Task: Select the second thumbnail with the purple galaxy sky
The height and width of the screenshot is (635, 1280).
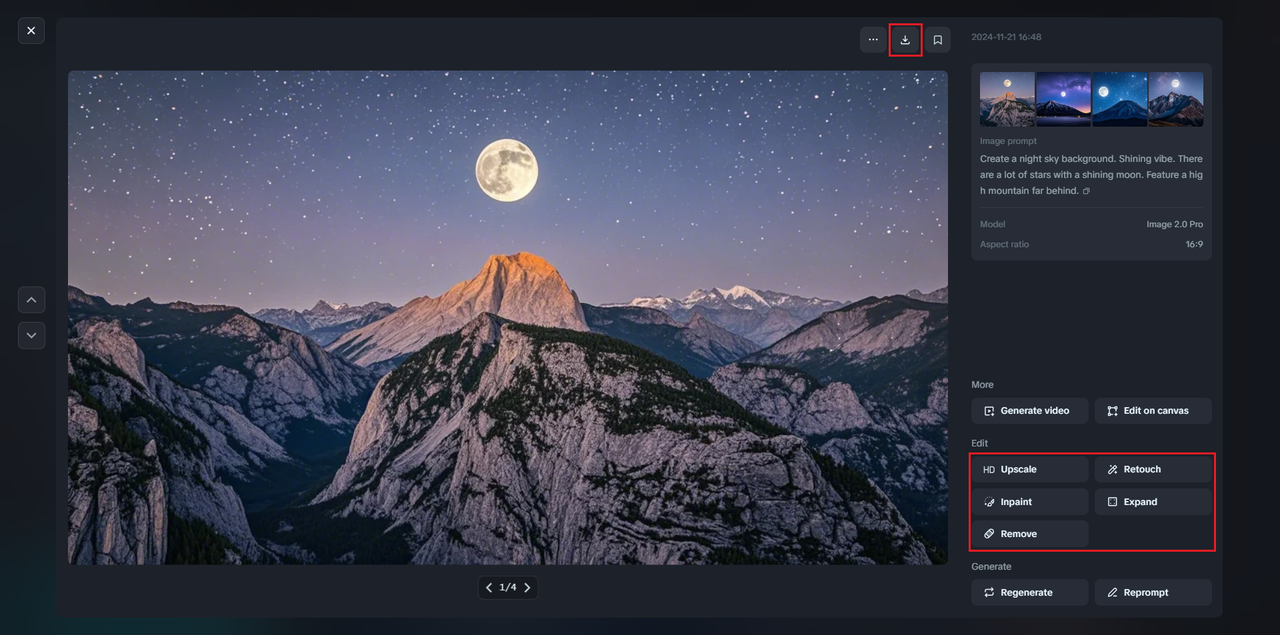Action: click(1063, 99)
